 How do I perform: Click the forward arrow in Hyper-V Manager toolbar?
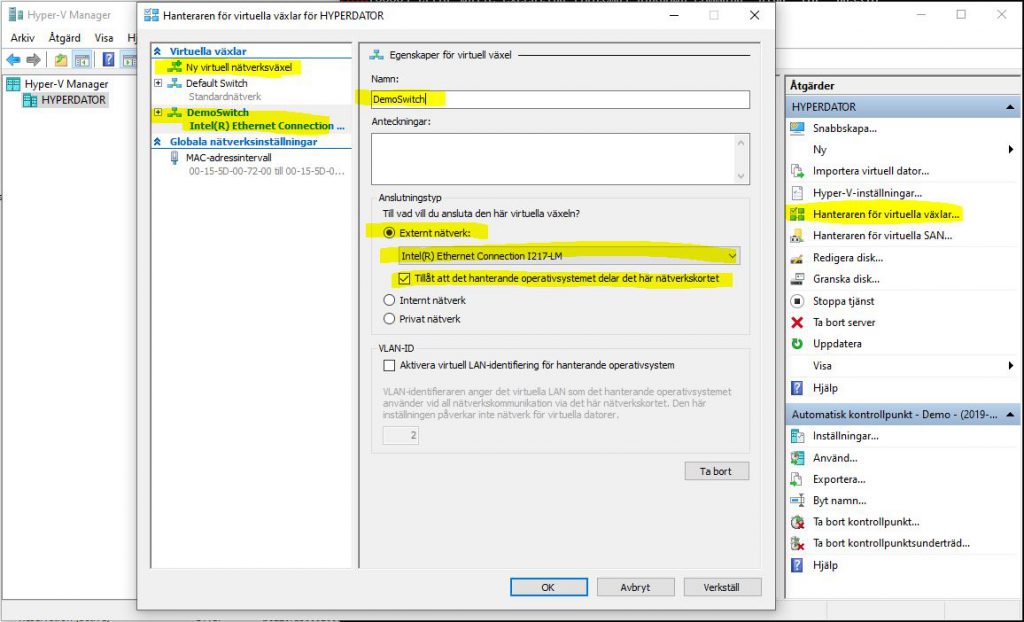point(33,60)
